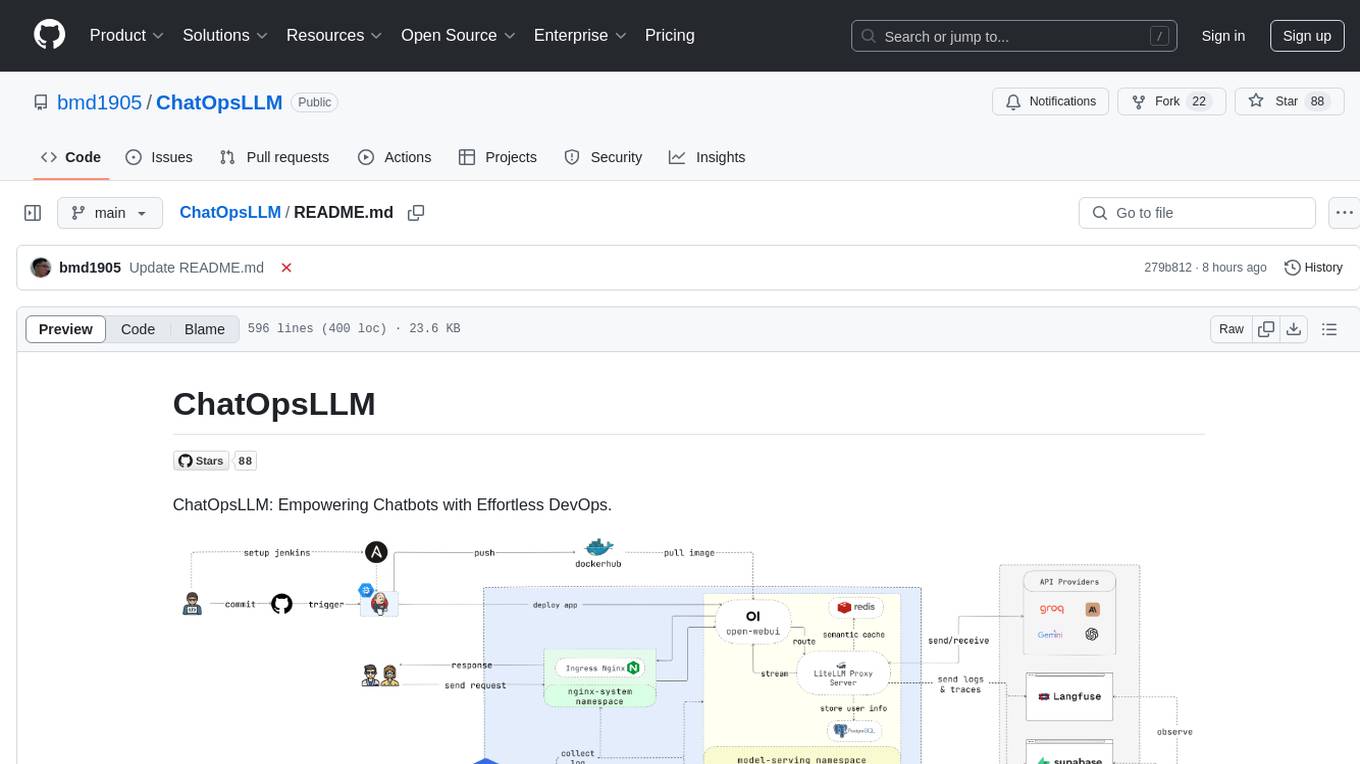The image size is (1360, 764).
Task: Click the GitHub Stars badge
Action: [x=201, y=461]
